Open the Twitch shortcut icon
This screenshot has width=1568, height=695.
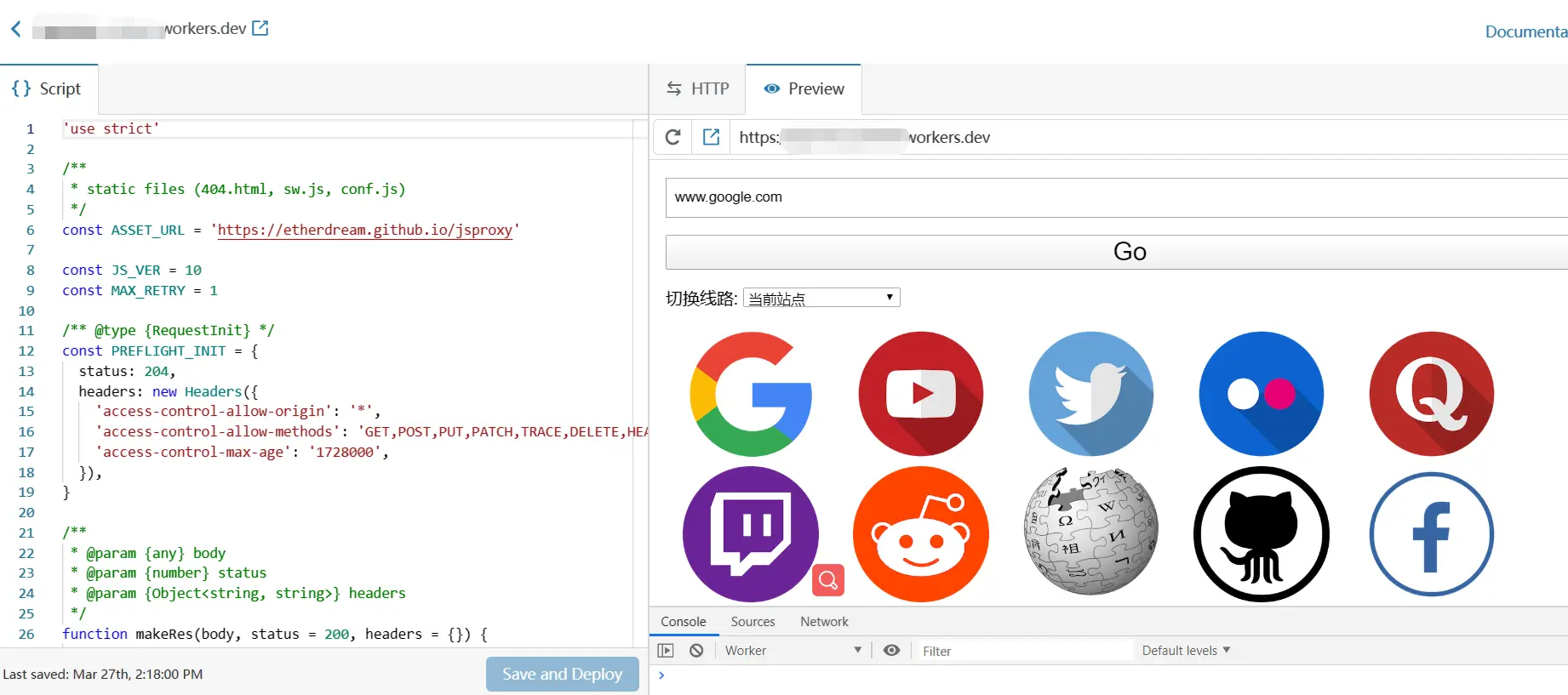(751, 534)
